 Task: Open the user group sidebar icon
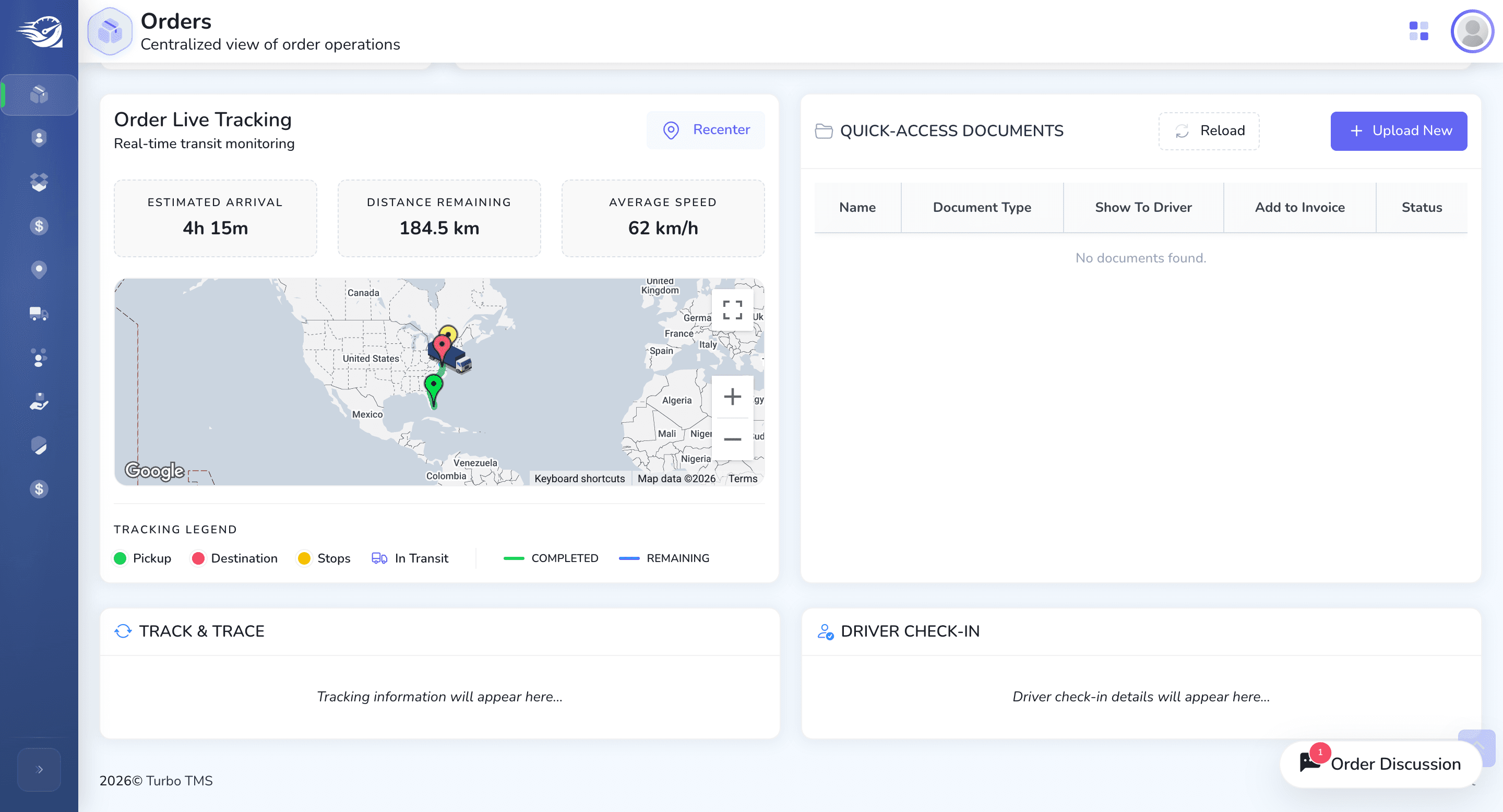39,357
